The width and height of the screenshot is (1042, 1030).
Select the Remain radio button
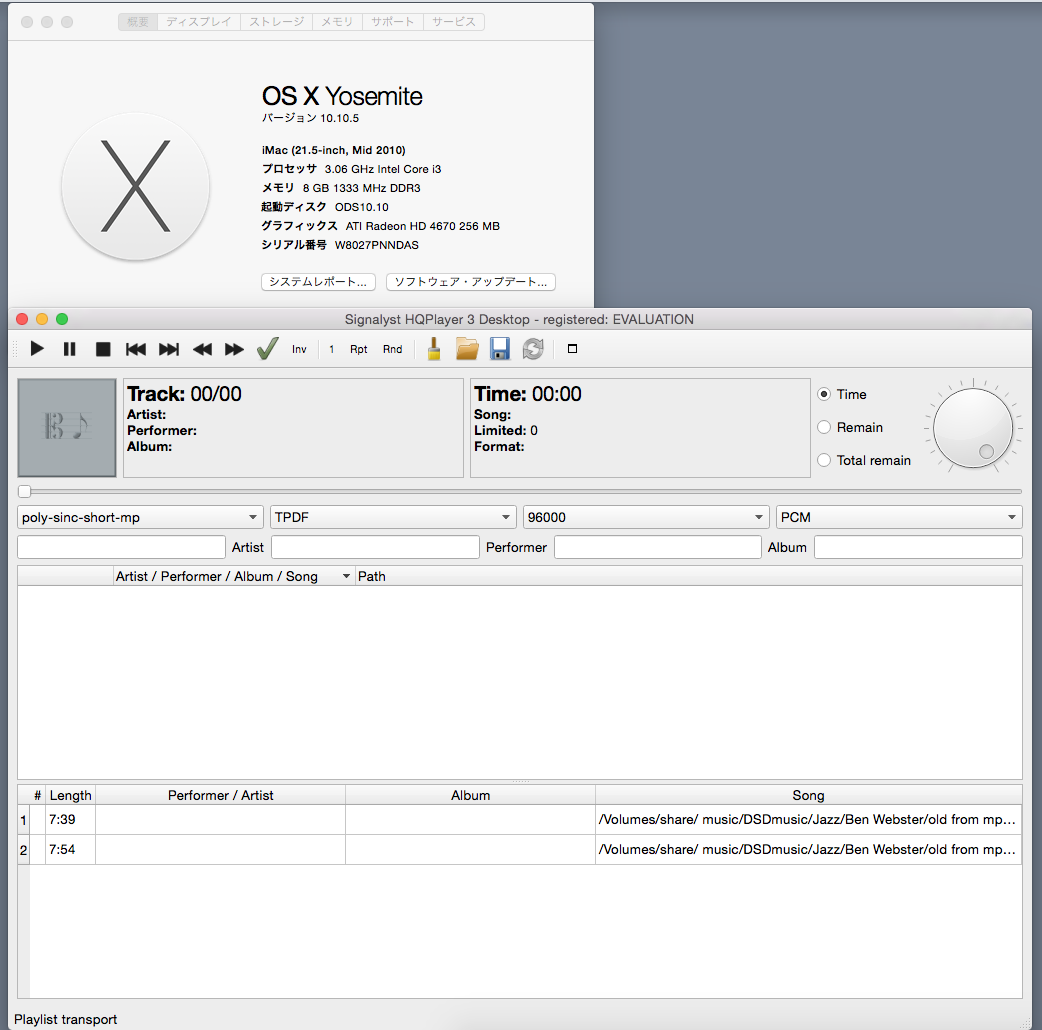click(x=824, y=427)
